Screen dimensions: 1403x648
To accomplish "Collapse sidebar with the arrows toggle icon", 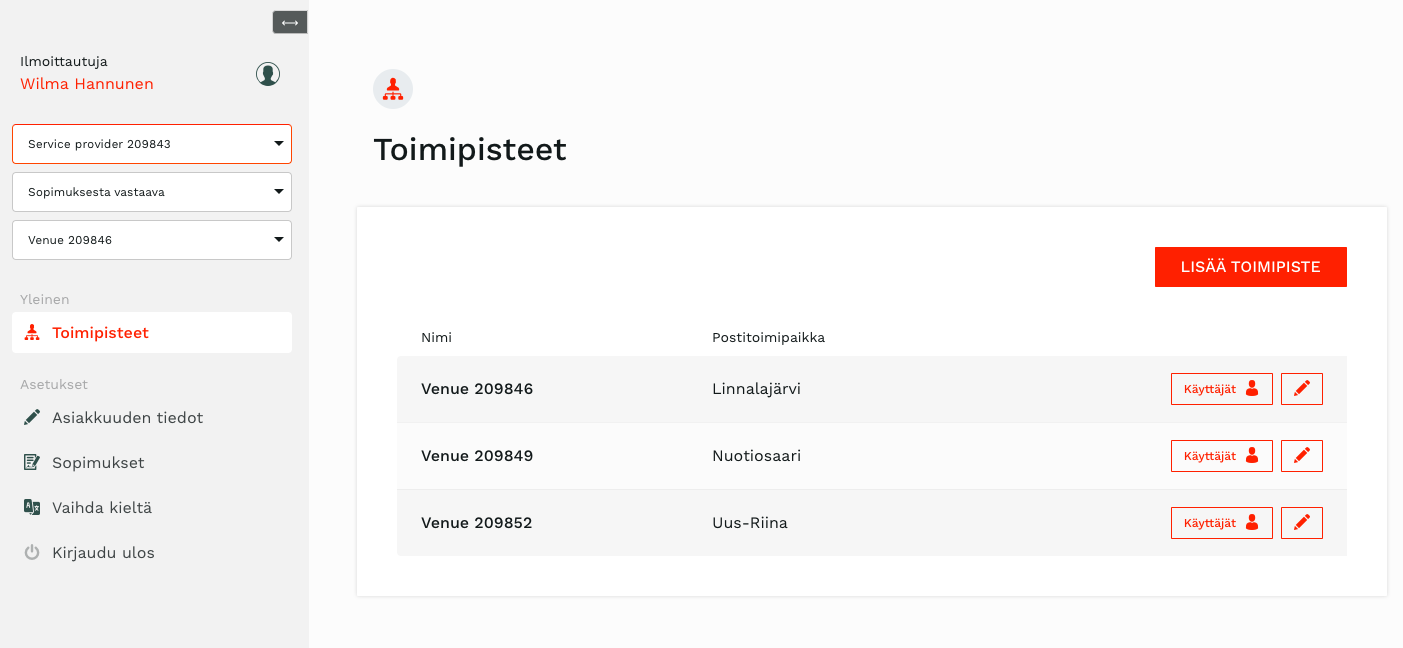I will pyautogui.click(x=290, y=22).
